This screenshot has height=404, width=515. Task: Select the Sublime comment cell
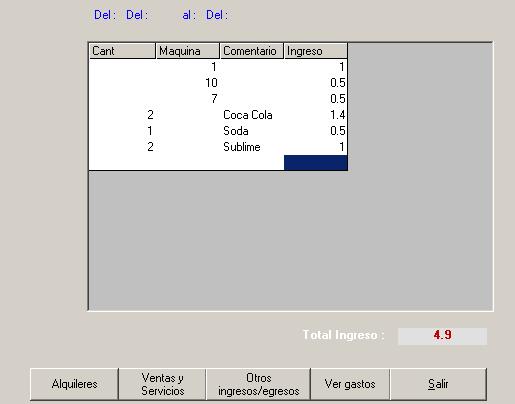[252, 147]
